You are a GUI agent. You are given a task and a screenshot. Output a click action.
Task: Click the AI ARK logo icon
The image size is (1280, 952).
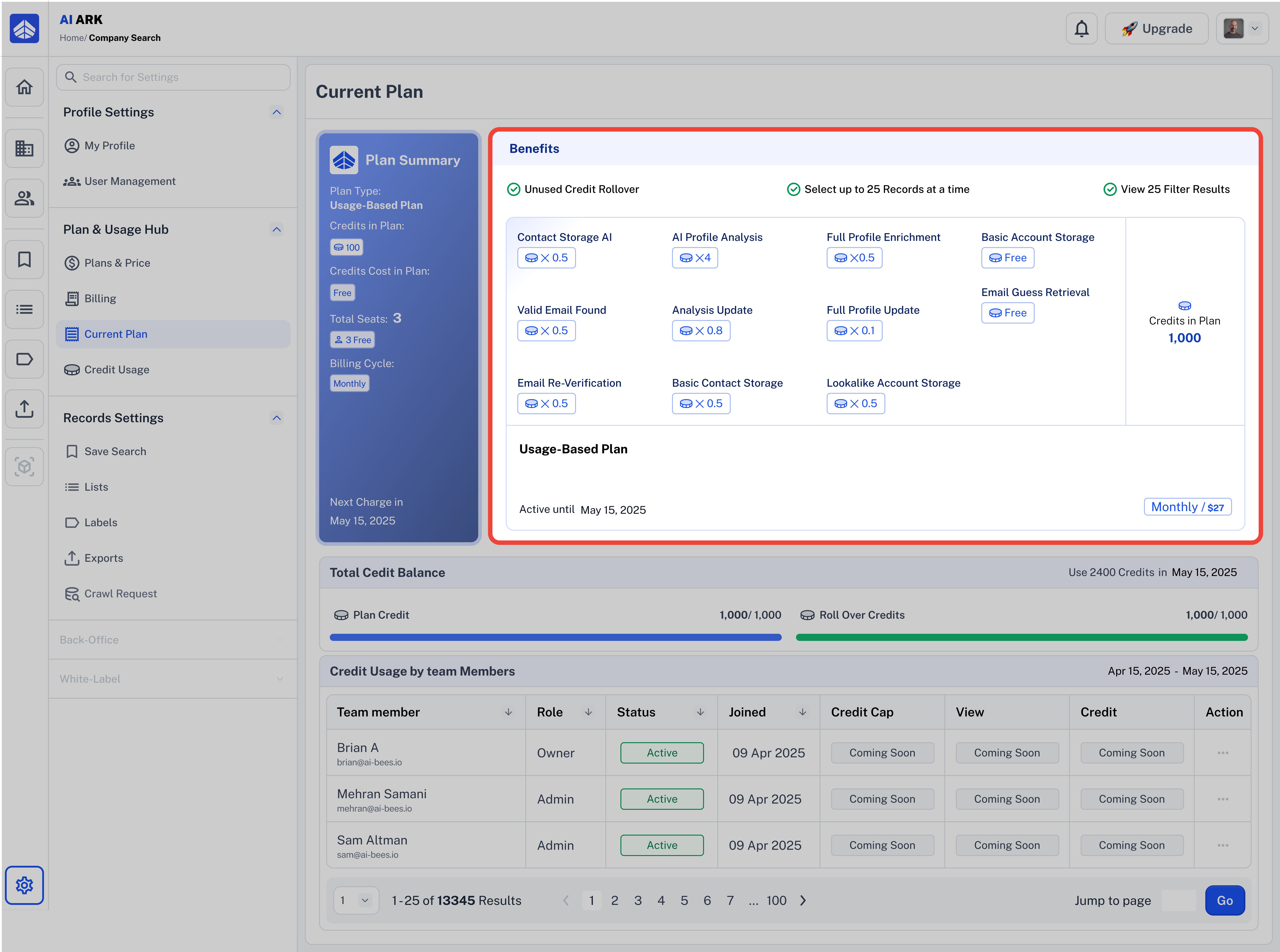coord(24,28)
